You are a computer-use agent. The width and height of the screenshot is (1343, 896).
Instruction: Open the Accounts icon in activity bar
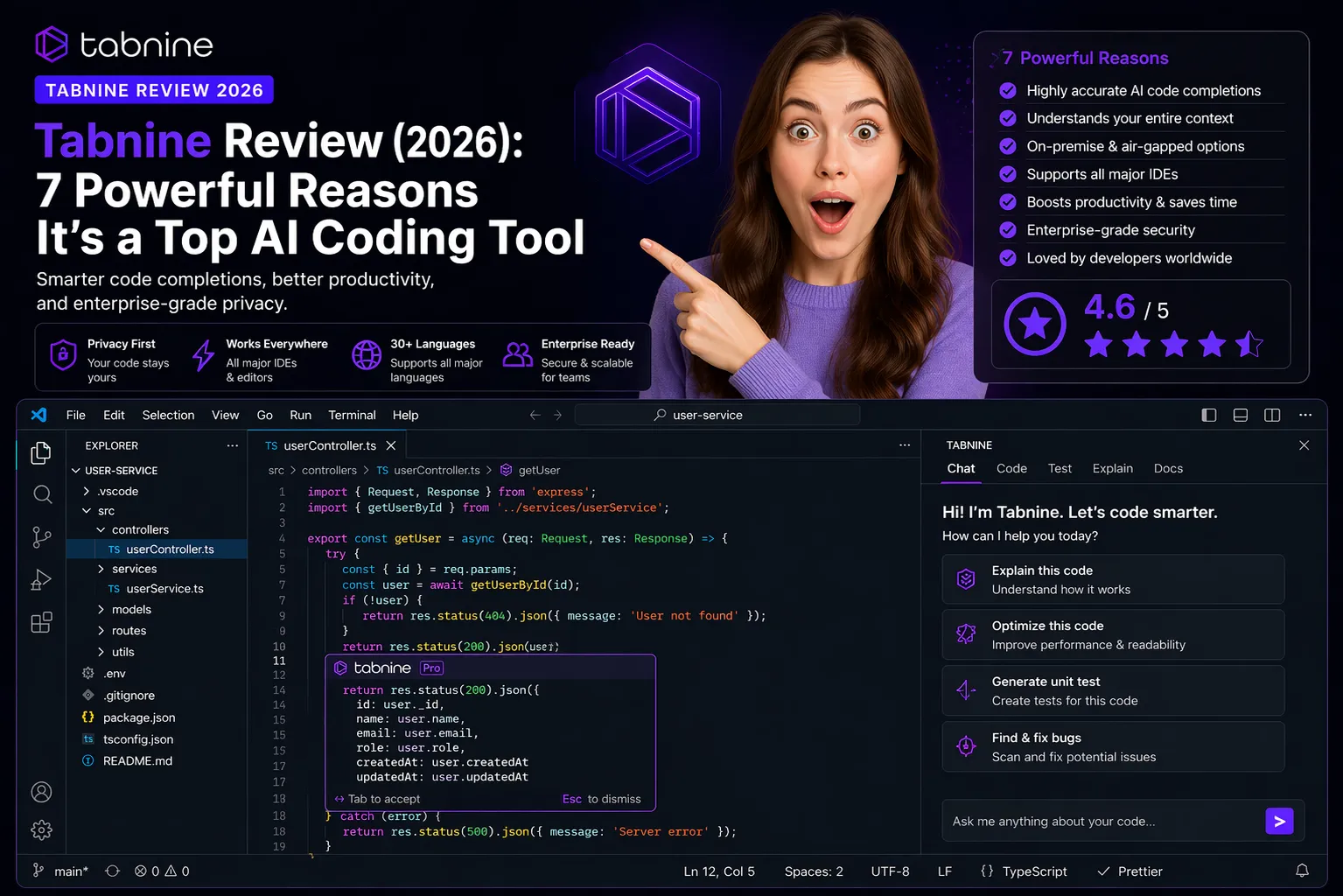(x=41, y=792)
